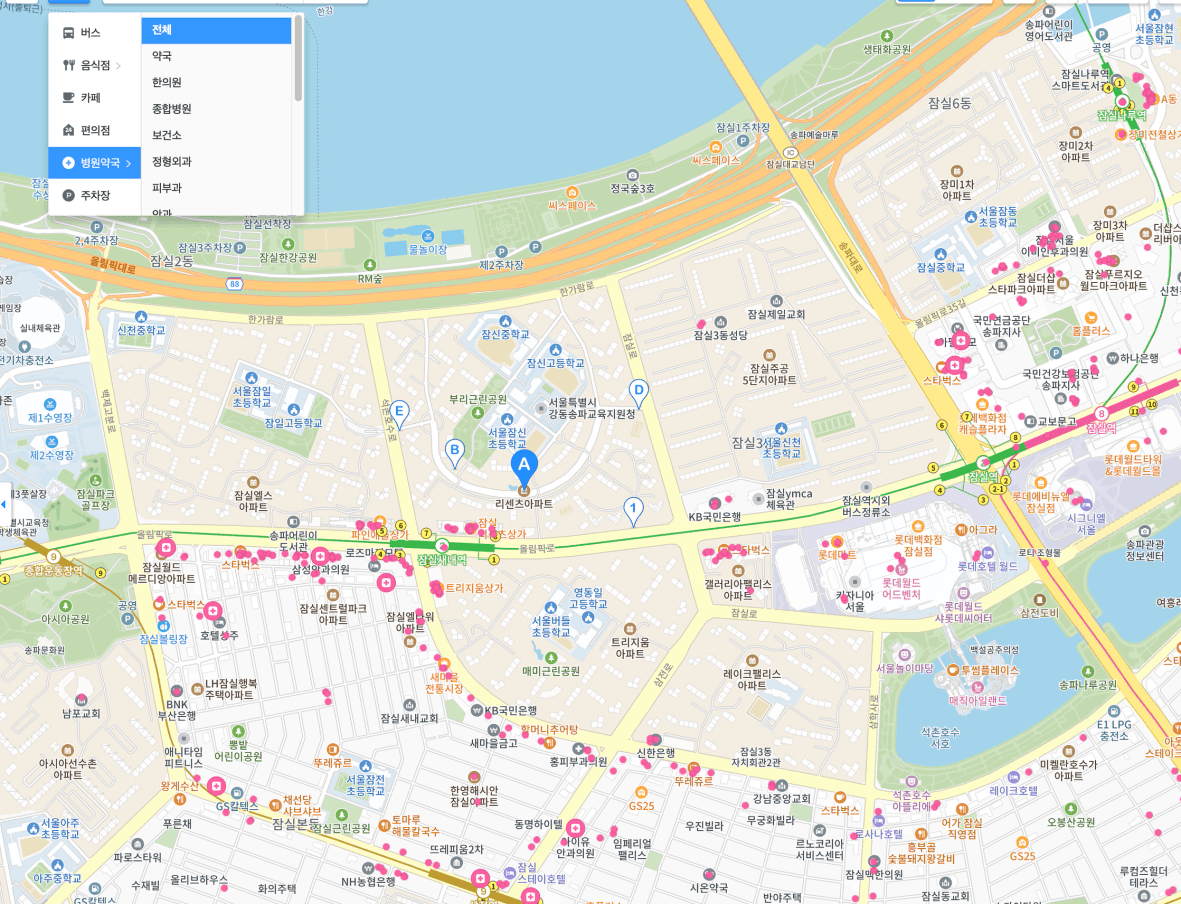Click the 잠실제일교회 church icon
This screenshot has width=1181, height=904.
(x=776, y=301)
